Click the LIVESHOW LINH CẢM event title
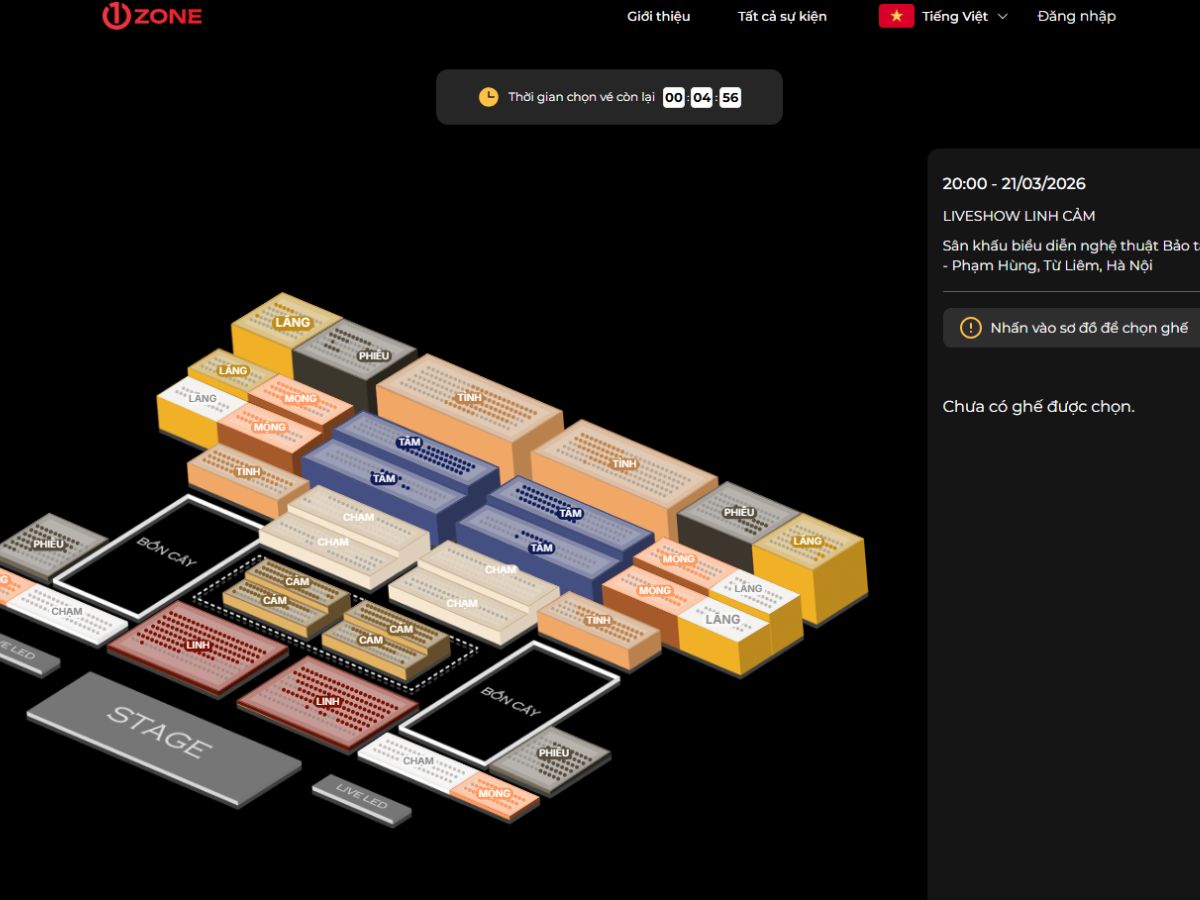Image resolution: width=1200 pixels, height=900 pixels. click(x=1019, y=216)
